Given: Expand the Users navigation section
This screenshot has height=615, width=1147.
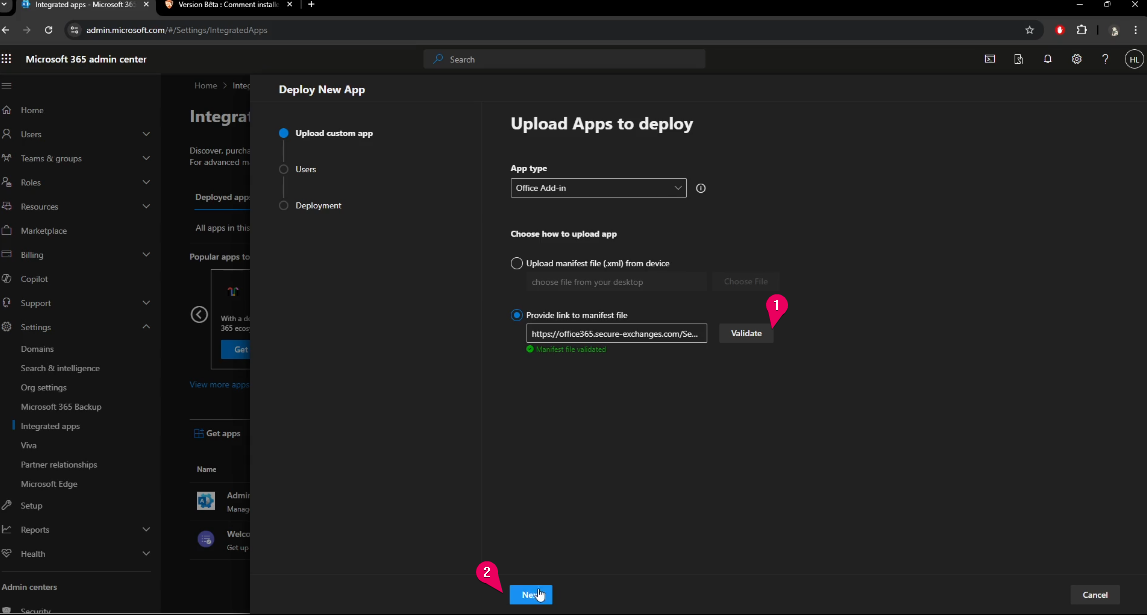Looking at the screenshot, I should point(146,134).
